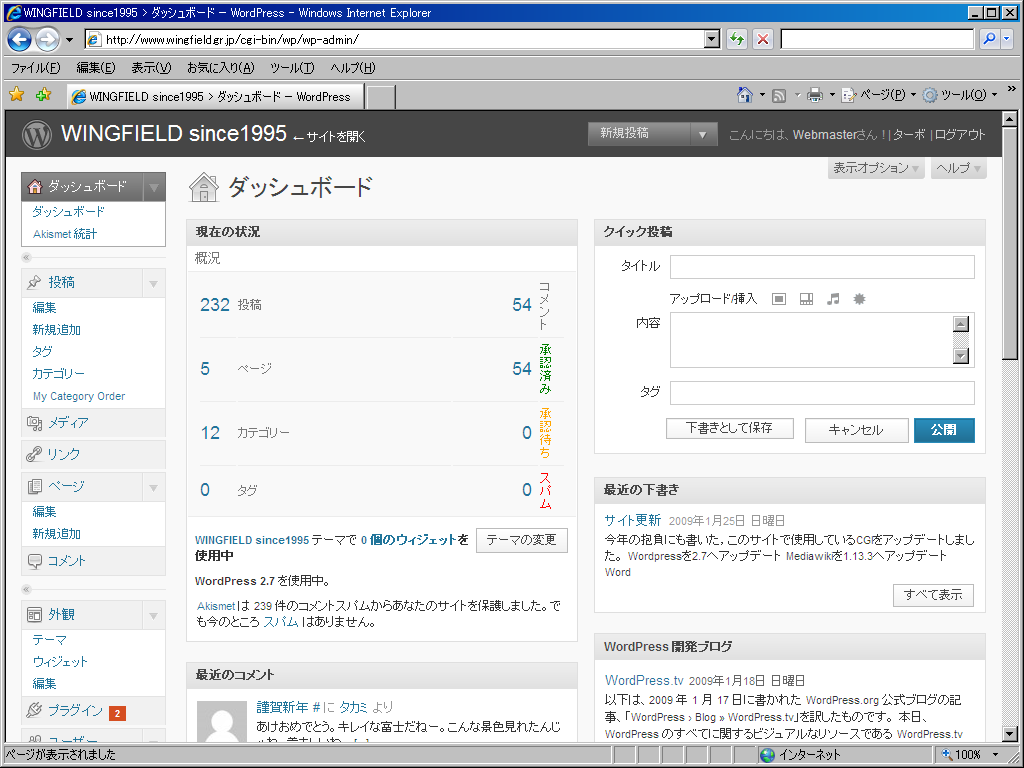This screenshot has height=768, width=1024.
Task: Open the お気に入り(A) menu
Action: point(221,68)
